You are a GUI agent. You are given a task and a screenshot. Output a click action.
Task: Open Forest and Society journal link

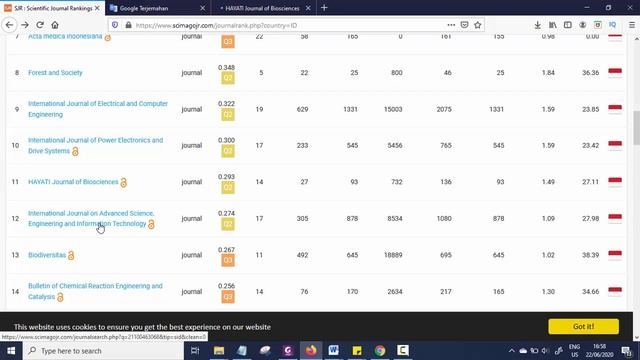55,73
